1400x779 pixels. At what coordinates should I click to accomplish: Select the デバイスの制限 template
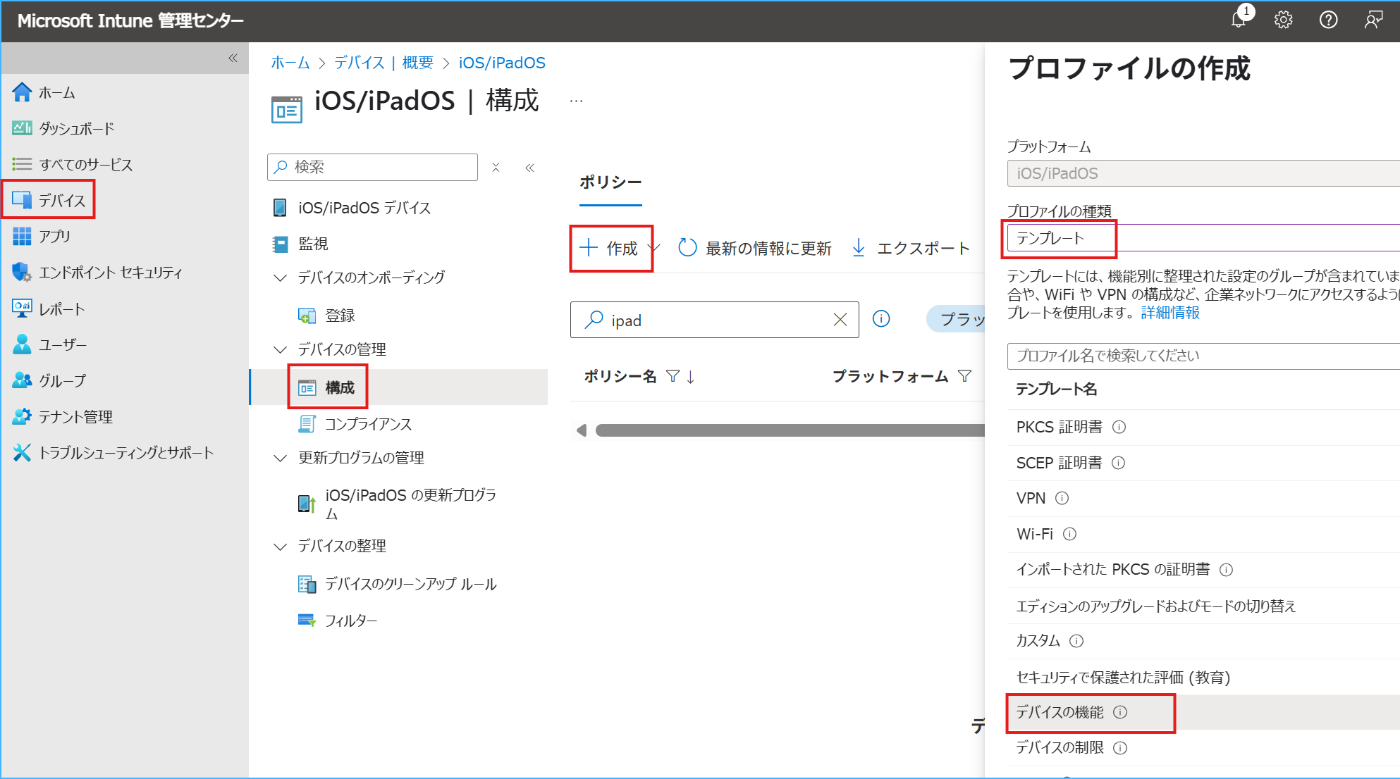coord(1203,748)
